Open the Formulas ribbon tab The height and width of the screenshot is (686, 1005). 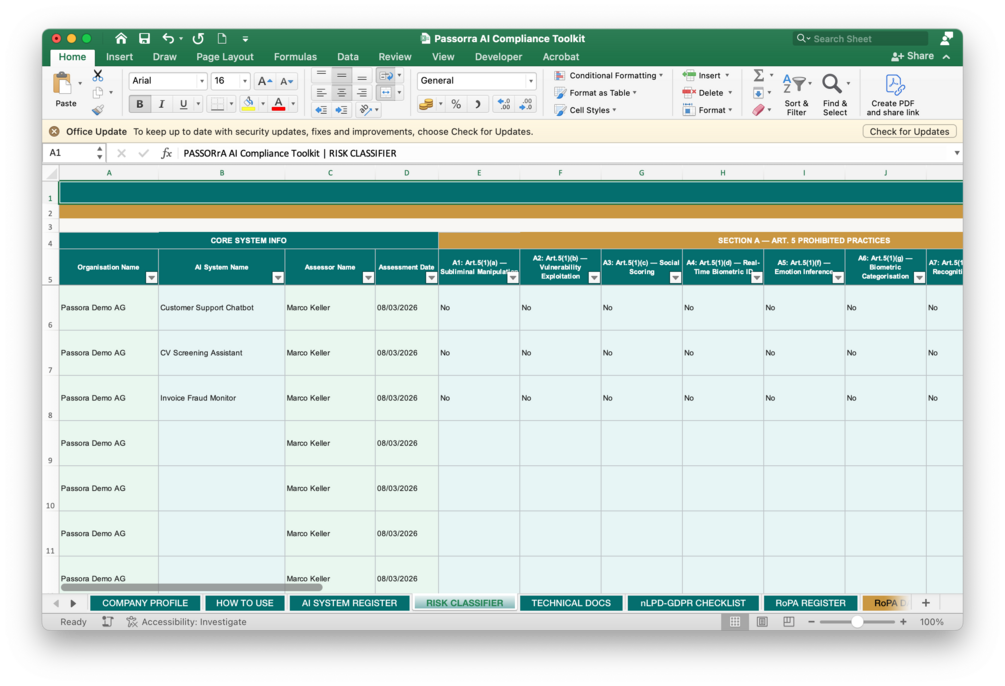pyautogui.click(x=295, y=56)
